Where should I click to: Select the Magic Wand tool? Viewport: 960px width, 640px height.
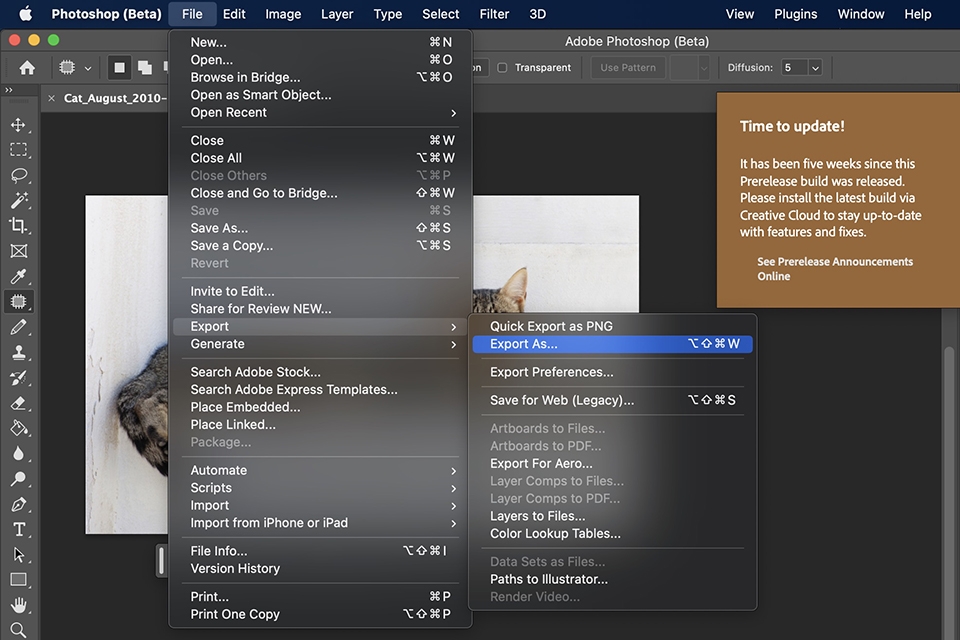coord(18,200)
